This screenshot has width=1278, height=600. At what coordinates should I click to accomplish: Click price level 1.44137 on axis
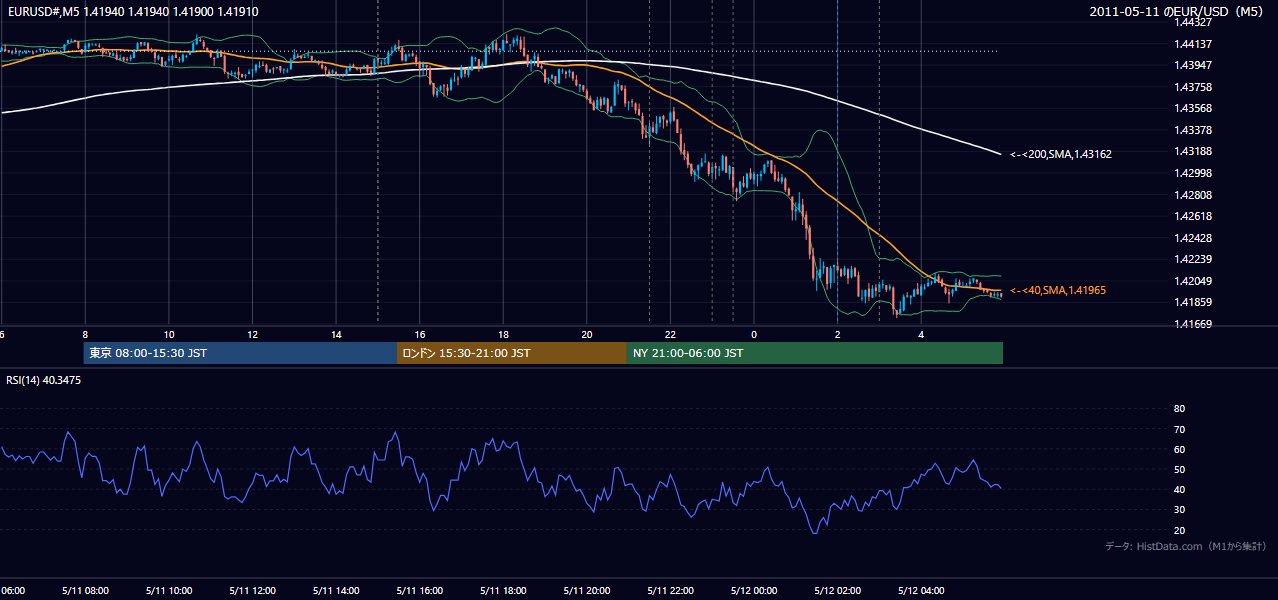(x=1192, y=44)
